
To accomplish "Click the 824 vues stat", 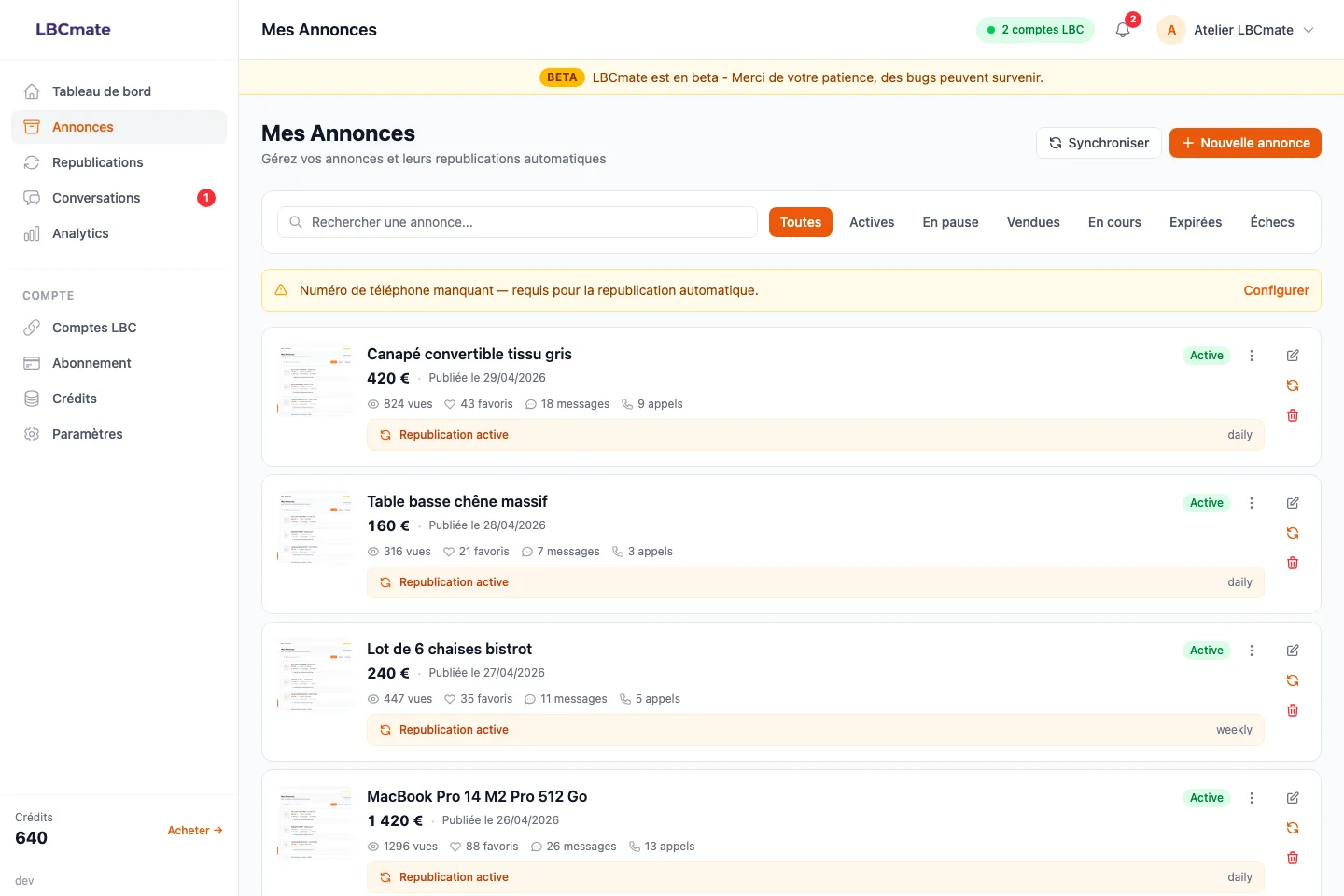I will 400,404.
